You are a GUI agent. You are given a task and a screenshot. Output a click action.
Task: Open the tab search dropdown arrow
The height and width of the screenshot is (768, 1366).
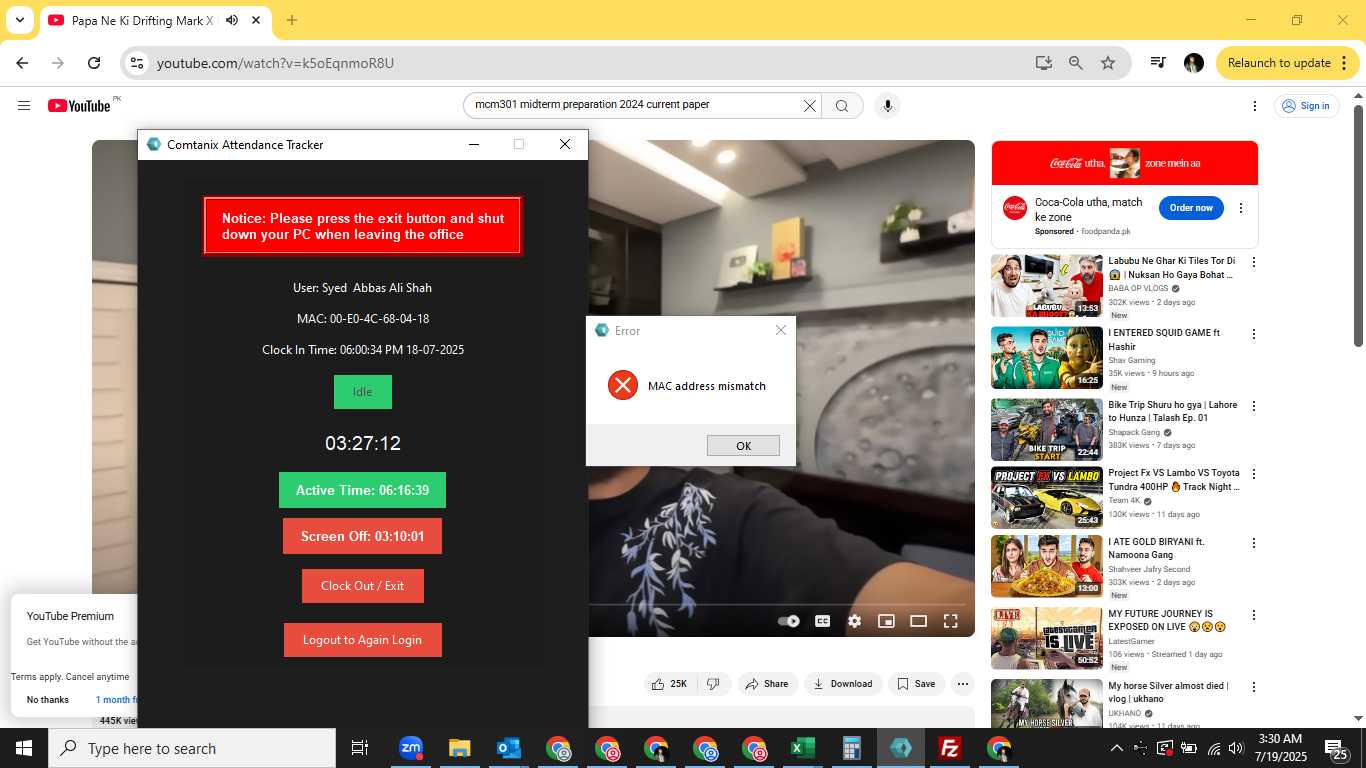click(20, 20)
